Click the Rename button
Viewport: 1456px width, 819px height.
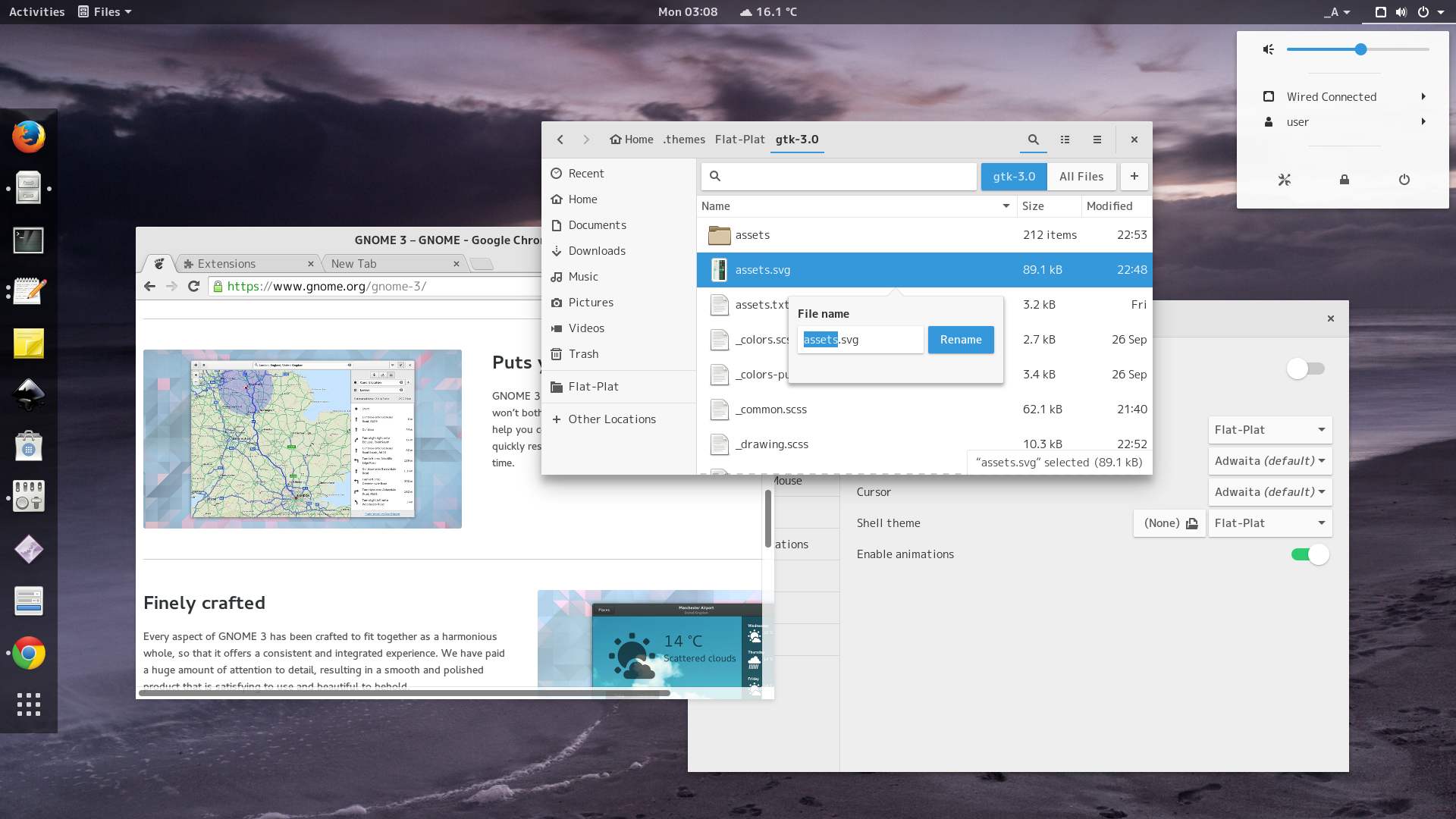pyautogui.click(x=960, y=340)
